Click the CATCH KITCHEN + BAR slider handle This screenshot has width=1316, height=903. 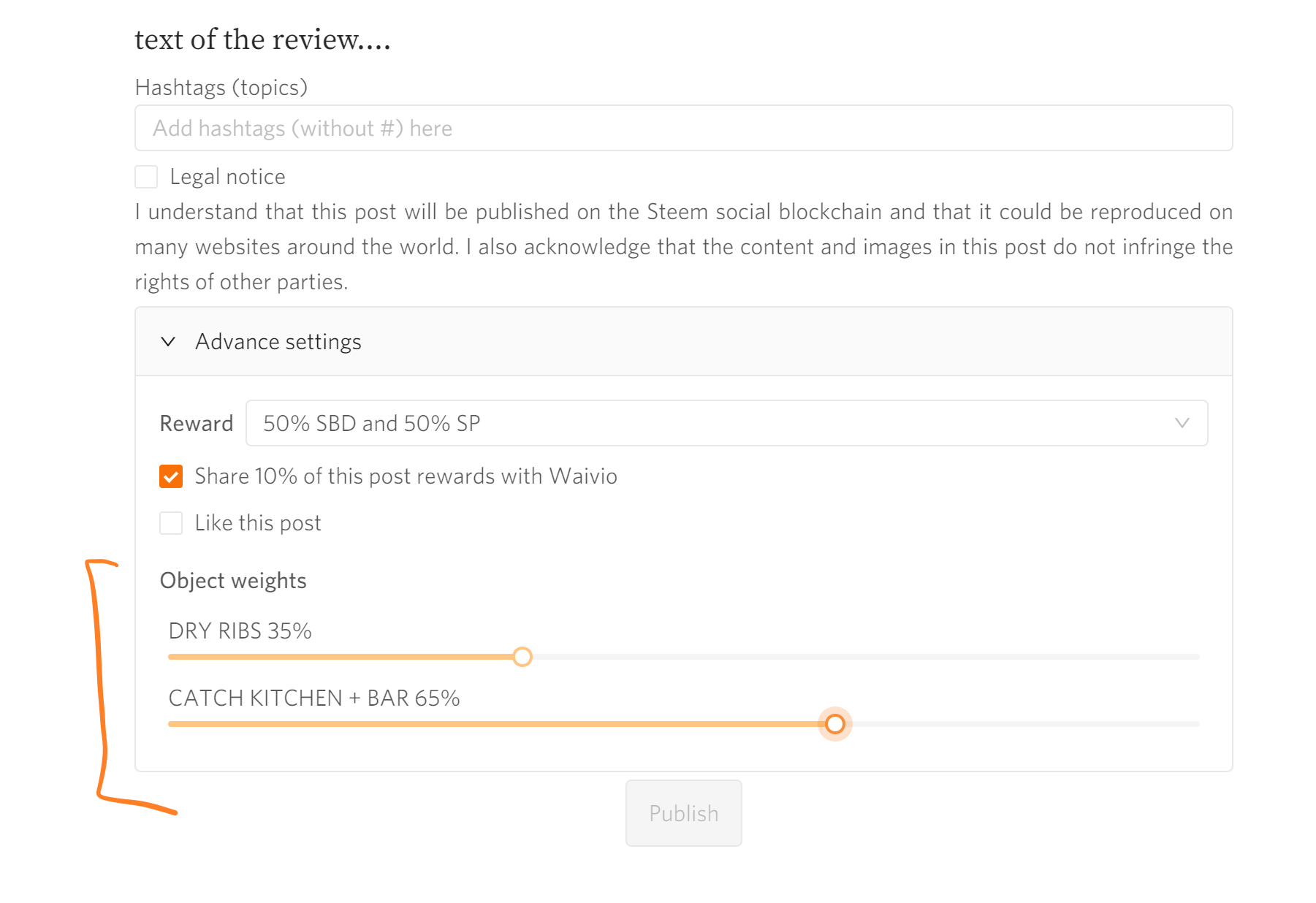pos(834,724)
